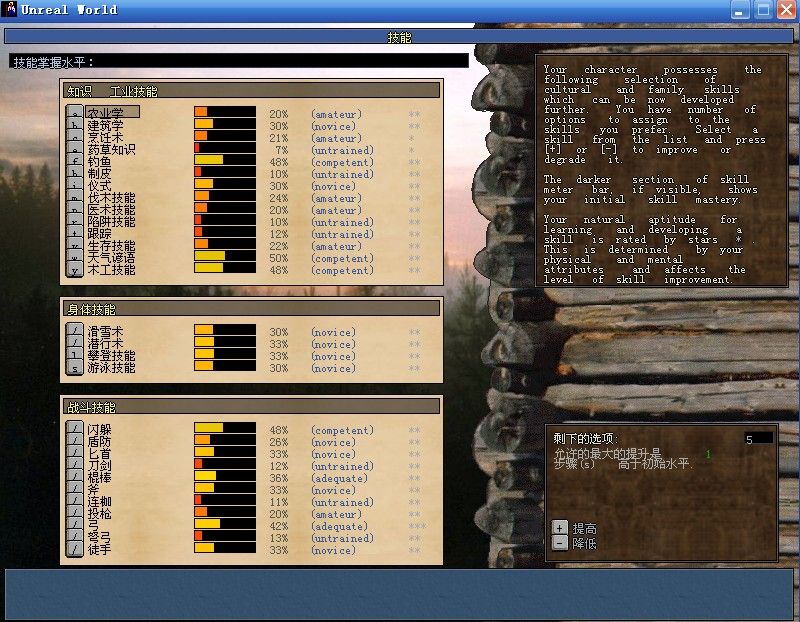800x622 pixels.
Task: Choose the 天气谚语 skill entry
Action: point(110,258)
